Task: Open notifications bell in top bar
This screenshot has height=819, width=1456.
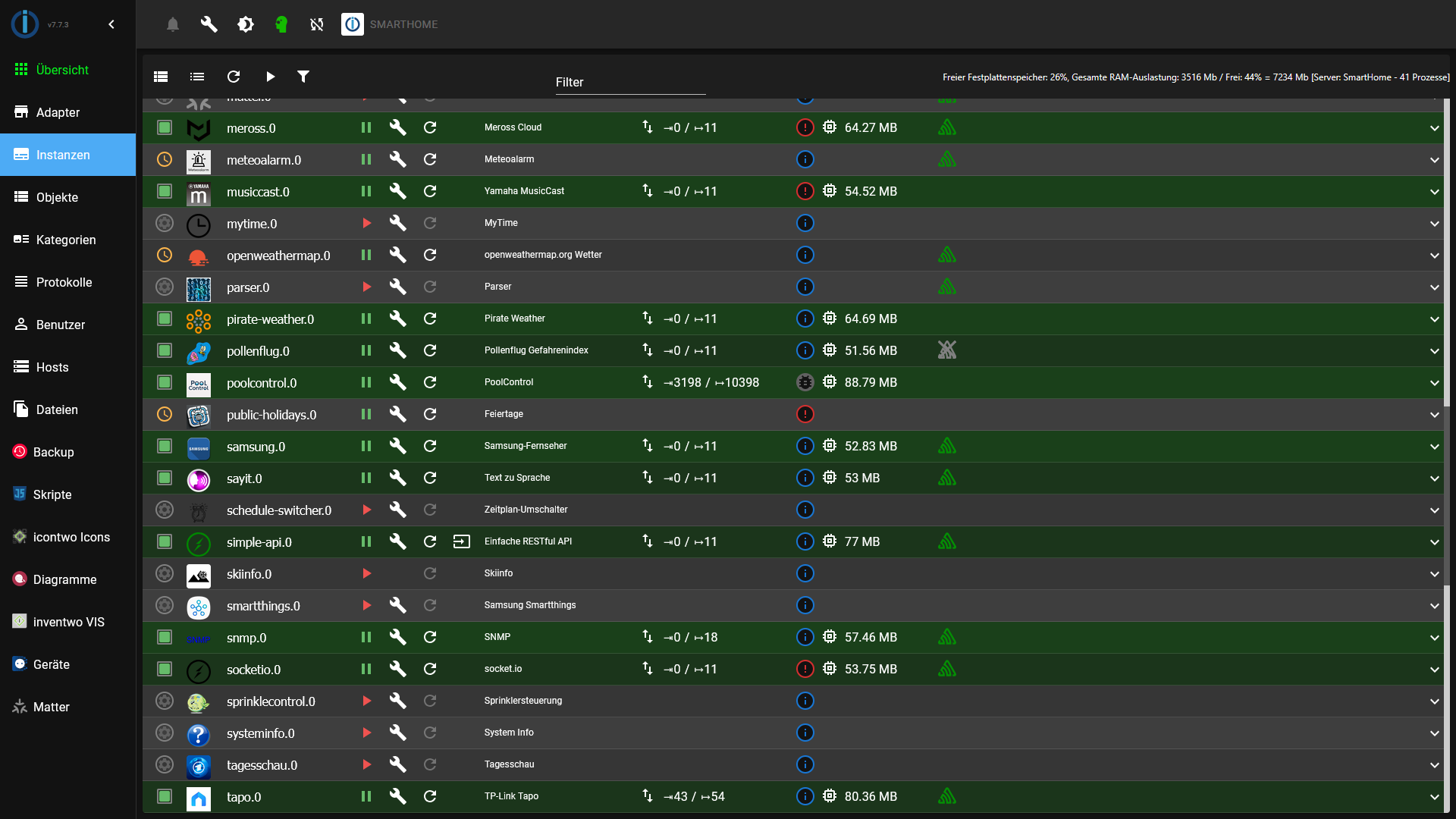Action: click(173, 24)
